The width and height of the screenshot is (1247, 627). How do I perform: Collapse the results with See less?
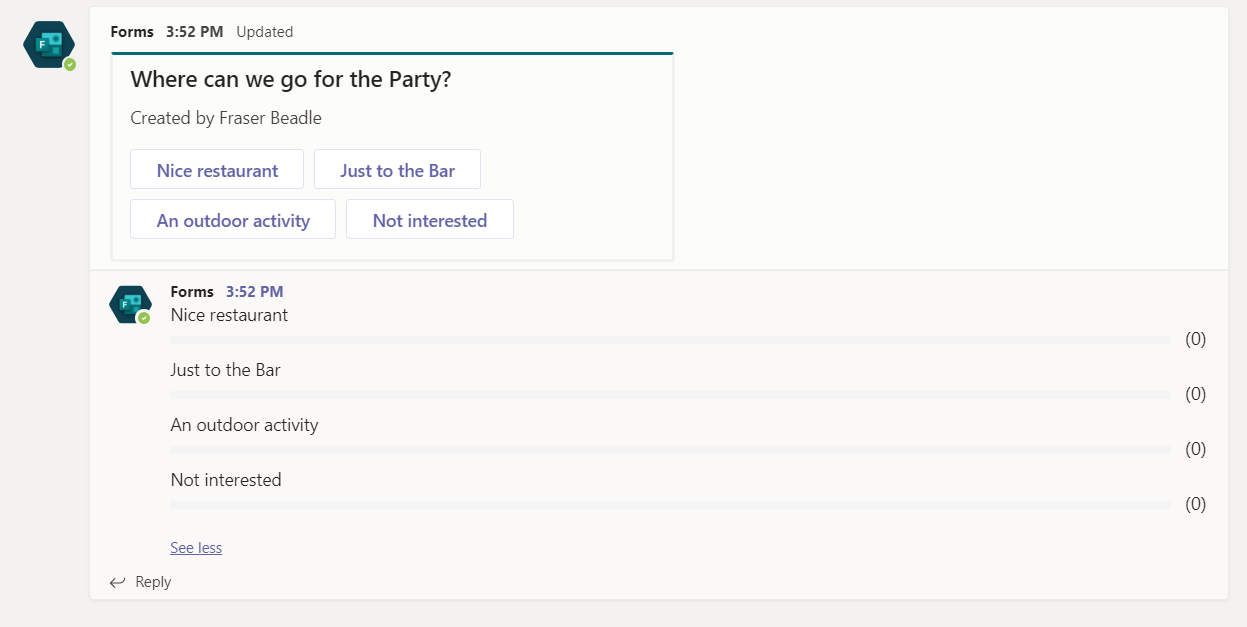click(x=196, y=548)
